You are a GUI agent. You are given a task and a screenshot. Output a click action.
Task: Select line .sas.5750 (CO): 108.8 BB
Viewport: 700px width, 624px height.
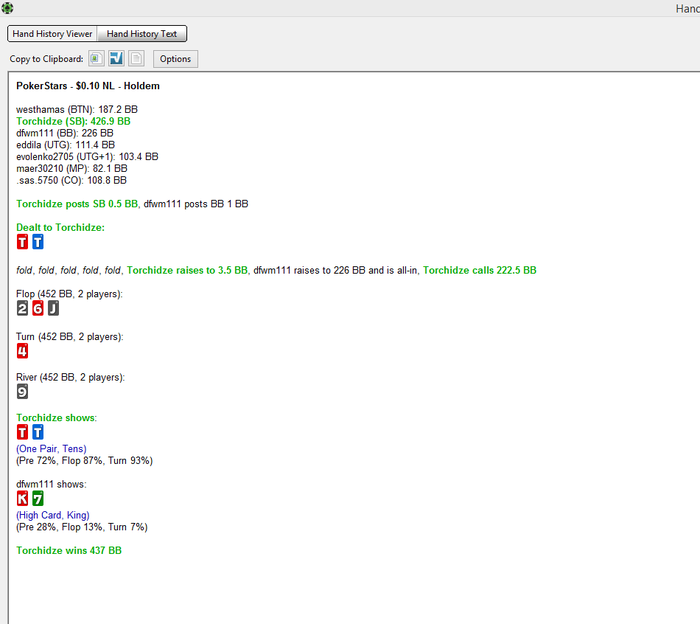click(71, 180)
